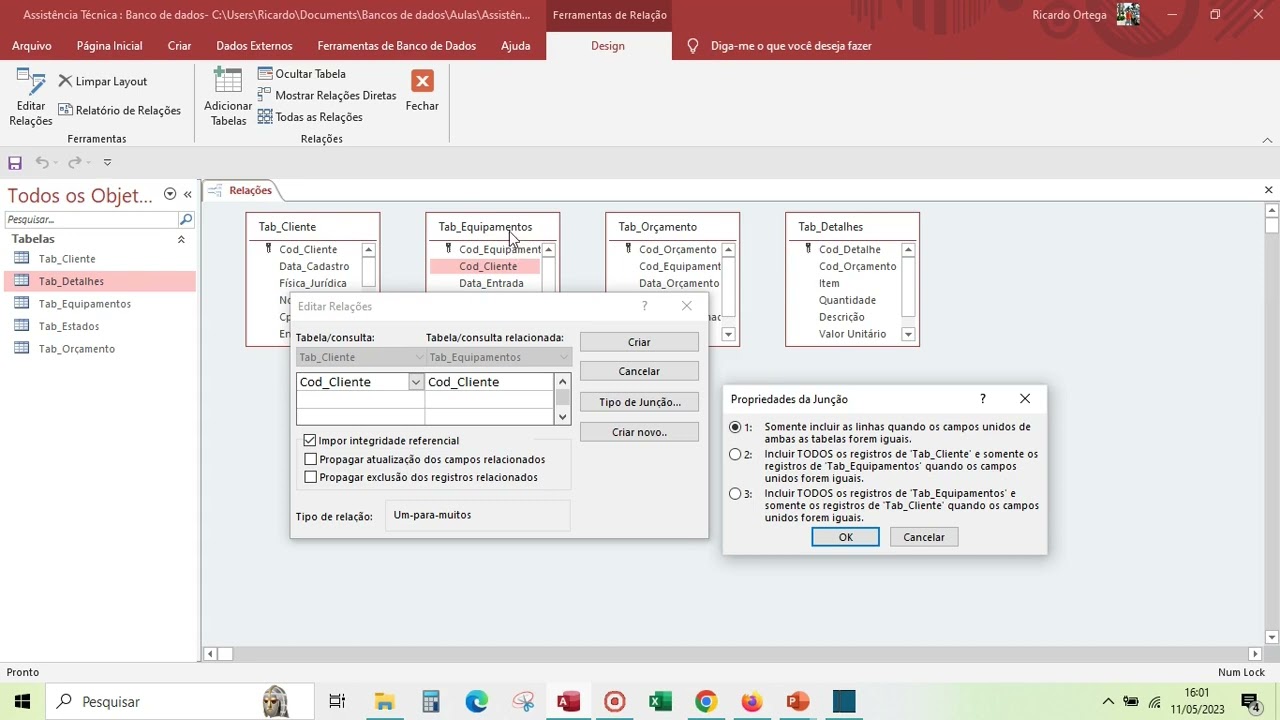1280x720 pixels.
Task: Click Cancelar in Propriedades da Junção
Action: pyautogui.click(x=923, y=537)
